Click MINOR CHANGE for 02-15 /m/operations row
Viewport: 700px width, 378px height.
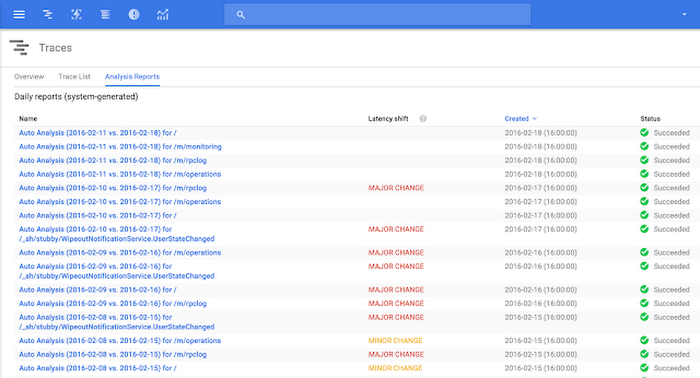(x=395, y=341)
